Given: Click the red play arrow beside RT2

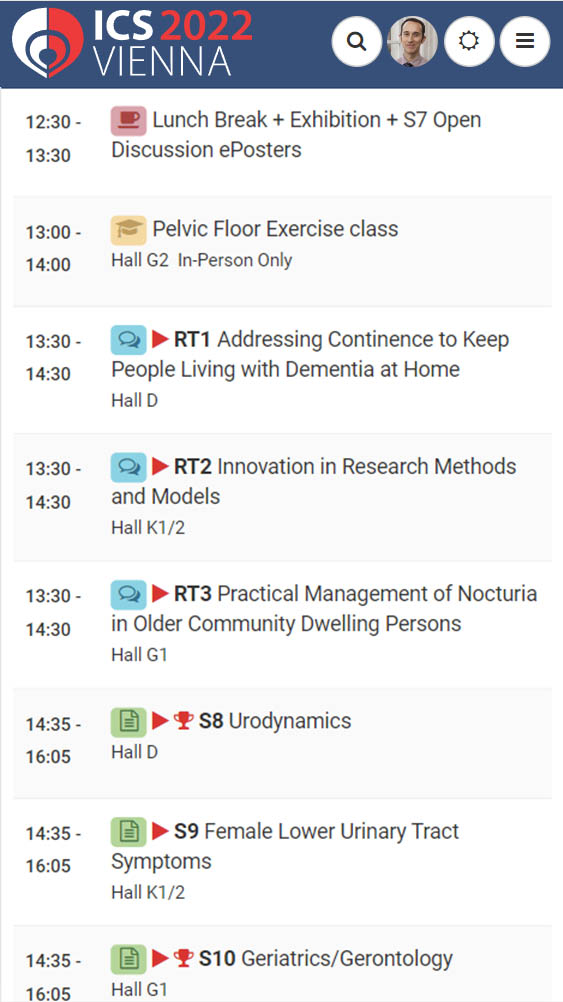Looking at the screenshot, I should (x=160, y=467).
